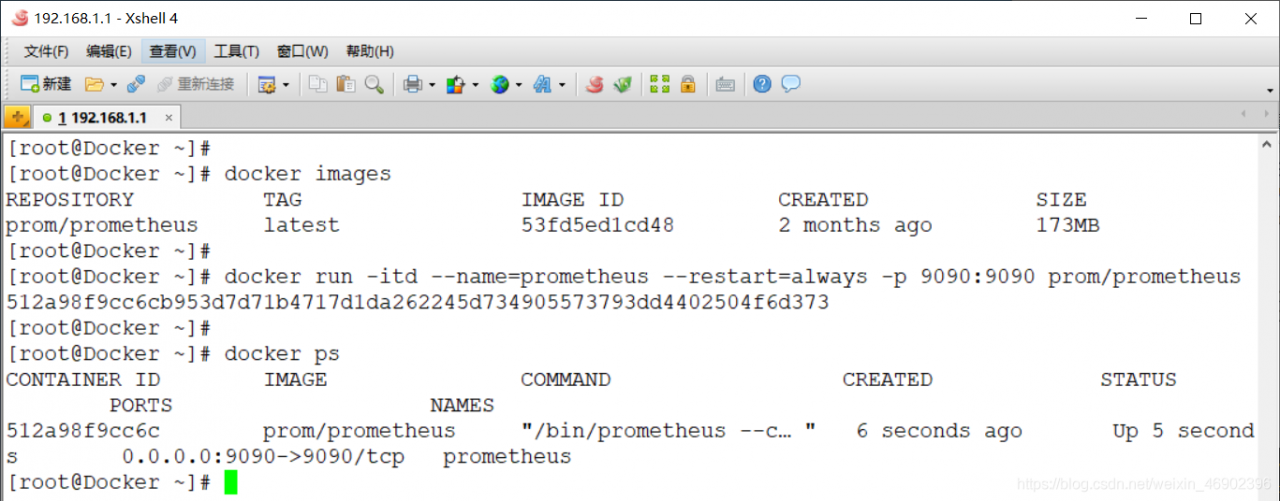Open the 窗口(W) menu
The height and width of the screenshot is (501, 1280).
pos(302,51)
